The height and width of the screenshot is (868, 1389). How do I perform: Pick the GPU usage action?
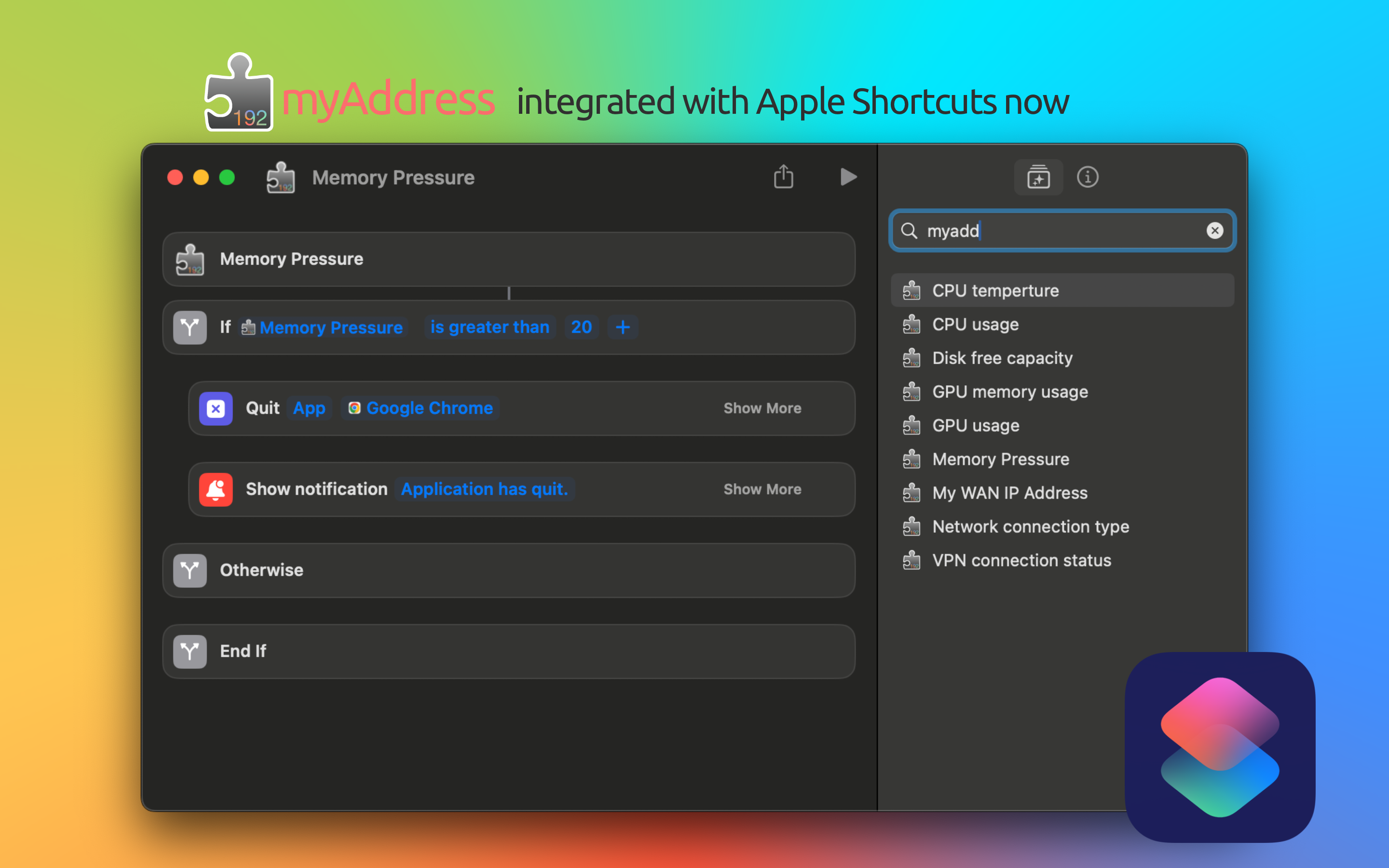click(x=1062, y=425)
